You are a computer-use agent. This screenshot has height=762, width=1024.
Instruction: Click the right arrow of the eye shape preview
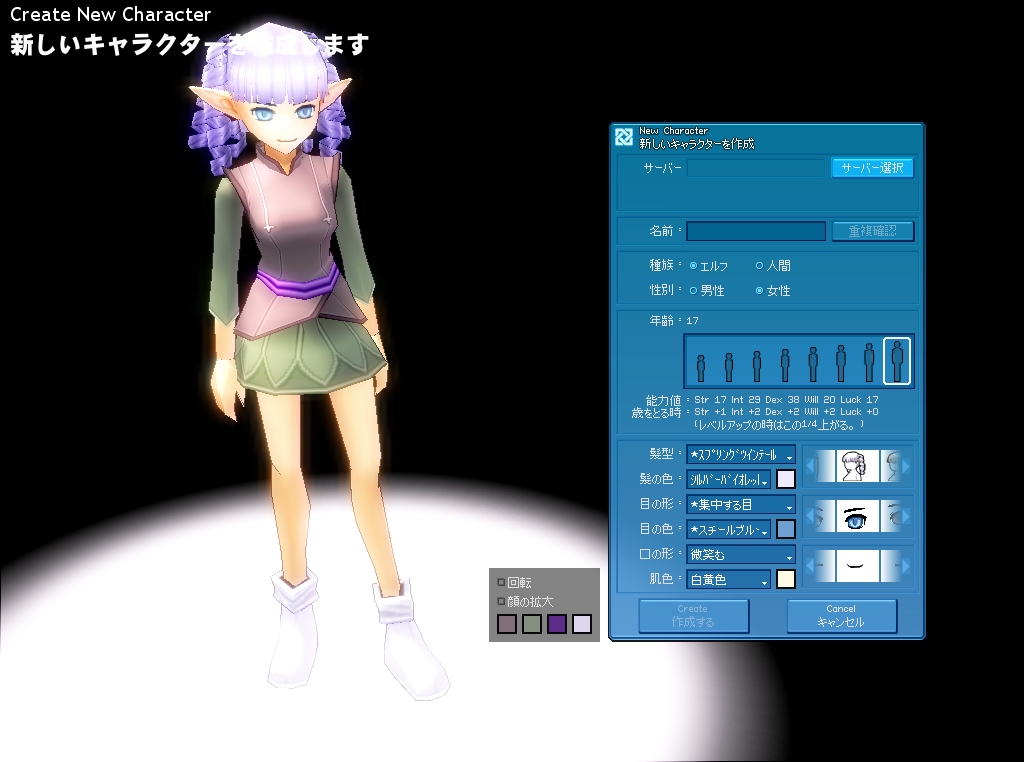click(905, 516)
